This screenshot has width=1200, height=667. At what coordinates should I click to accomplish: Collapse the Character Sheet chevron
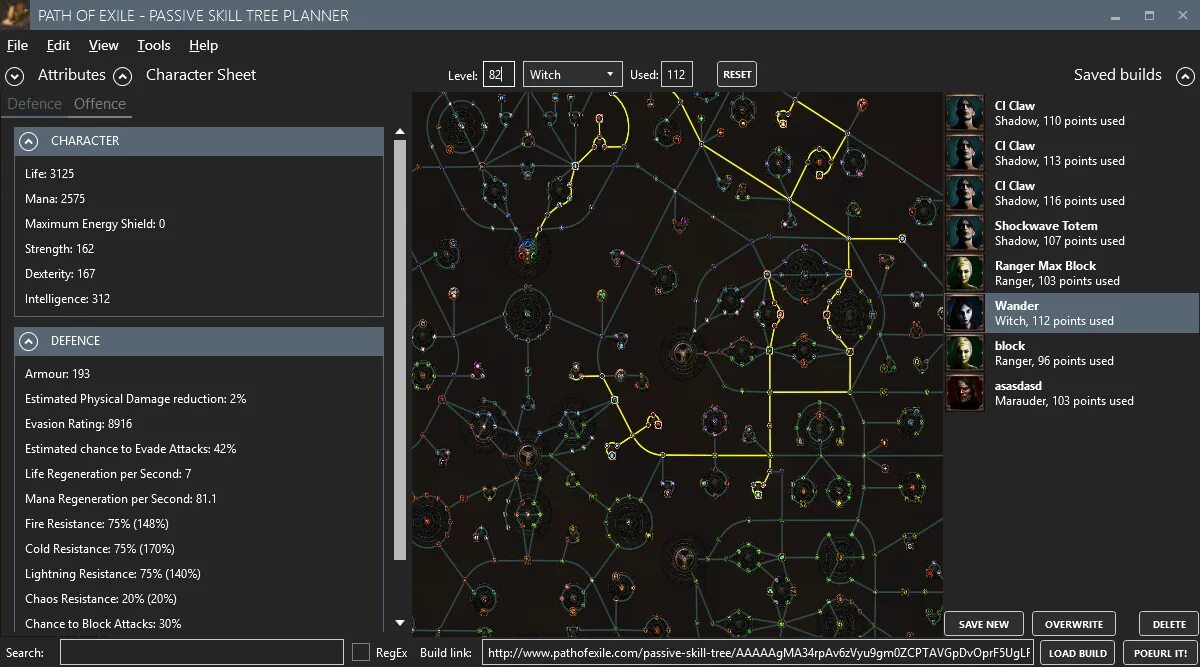(122, 75)
